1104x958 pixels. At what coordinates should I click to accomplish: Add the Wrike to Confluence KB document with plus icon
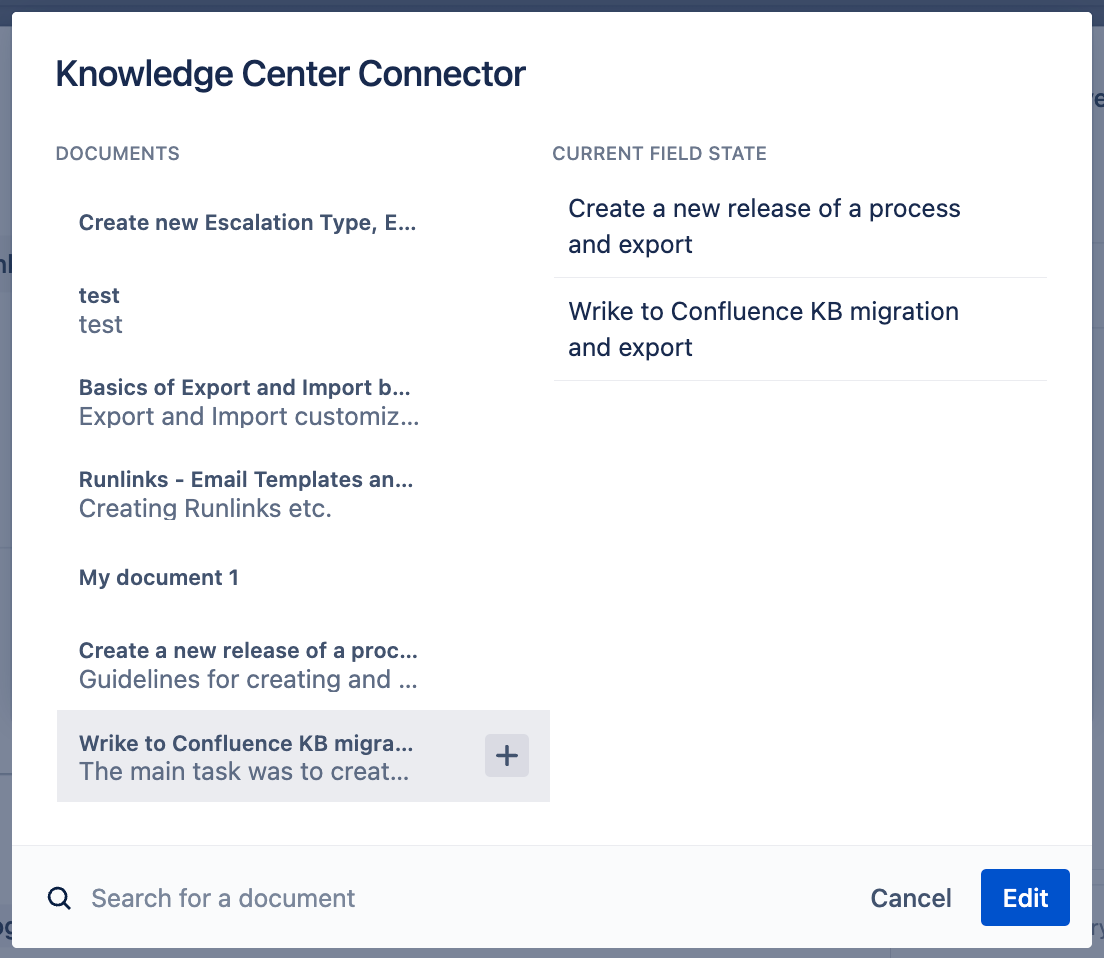click(x=506, y=756)
